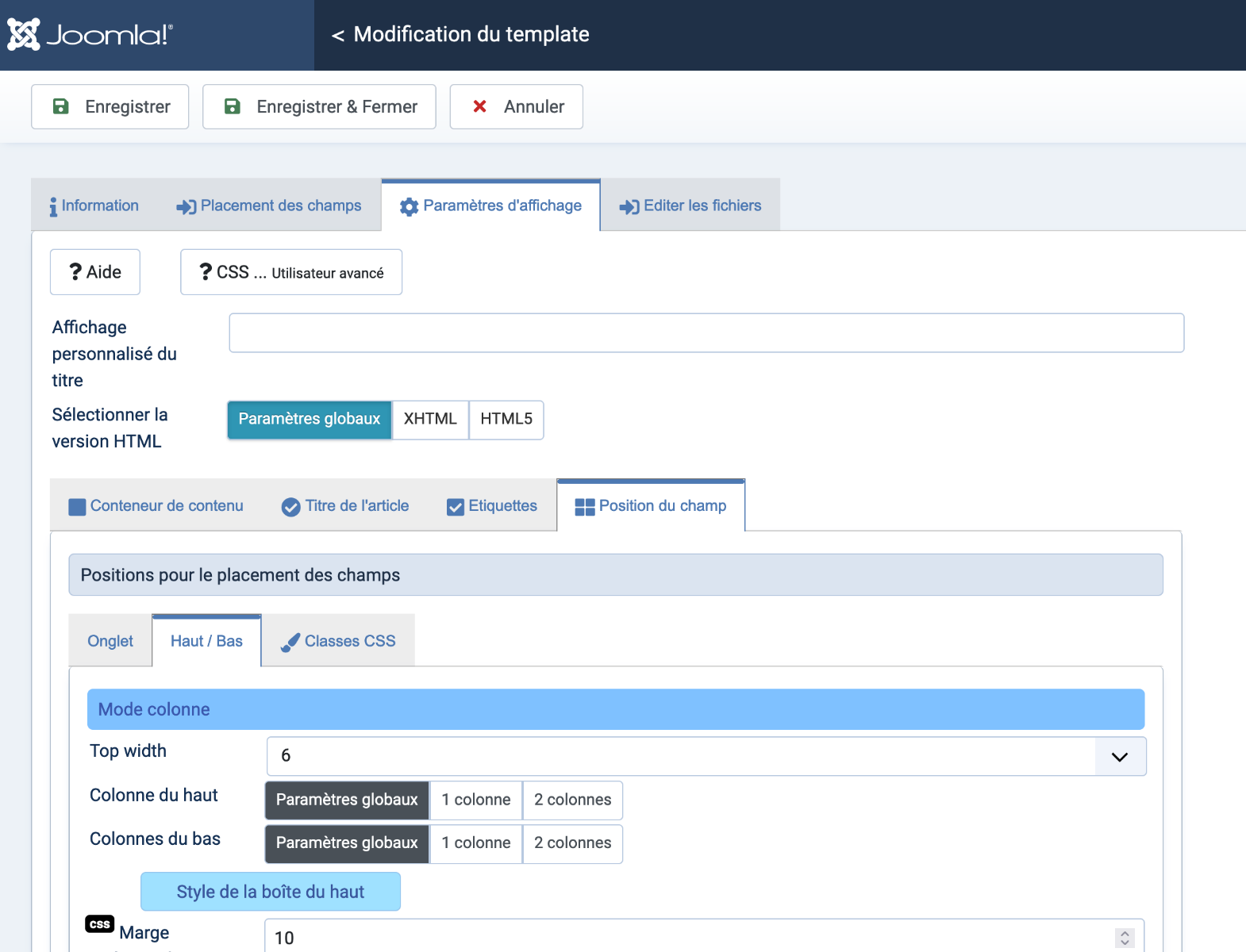Screen dimensions: 1246x952
Task: Click Style de la boîte du haut
Action: pyautogui.click(x=271, y=892)
